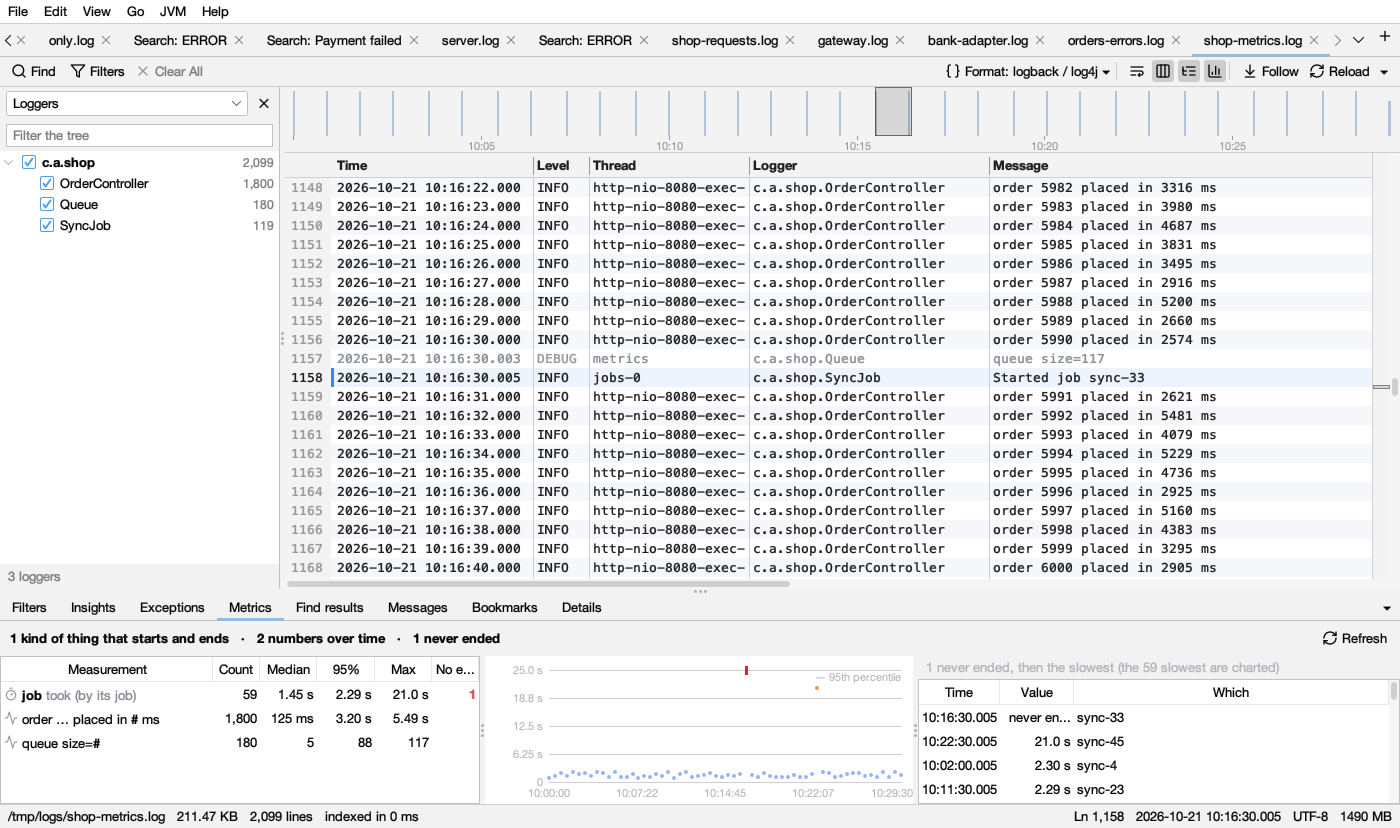
Task: Uncheck the OrderController checkbox
Action: tap(47, 183)
